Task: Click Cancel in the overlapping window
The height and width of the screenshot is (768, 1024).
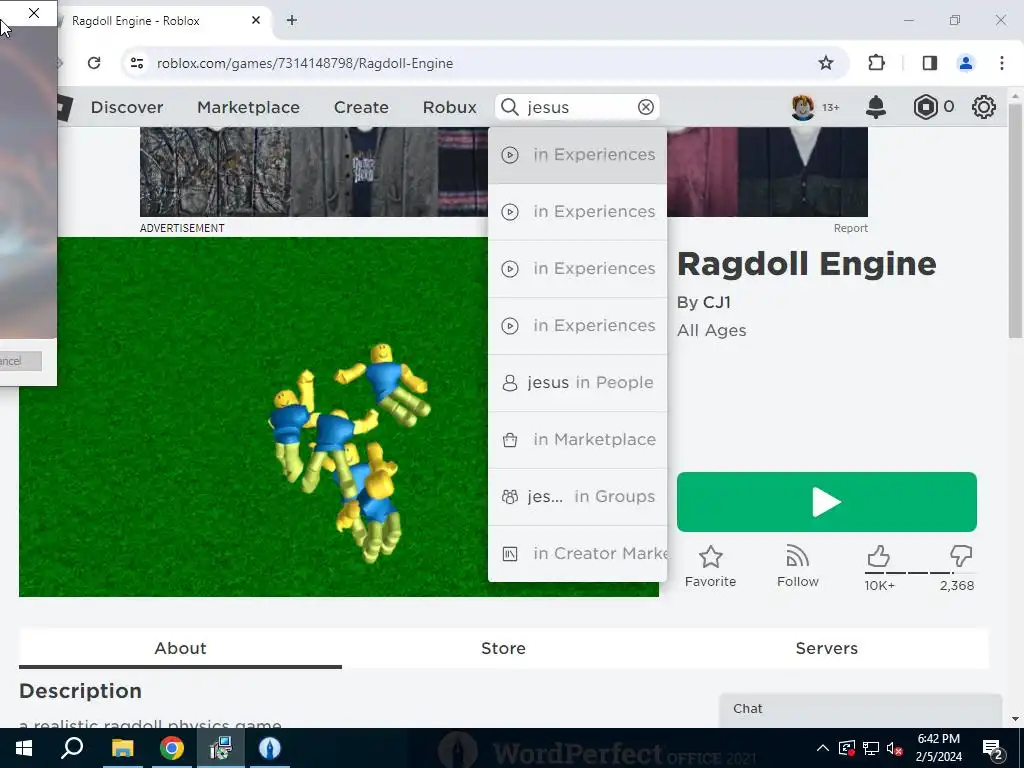Action: point(20,360)
